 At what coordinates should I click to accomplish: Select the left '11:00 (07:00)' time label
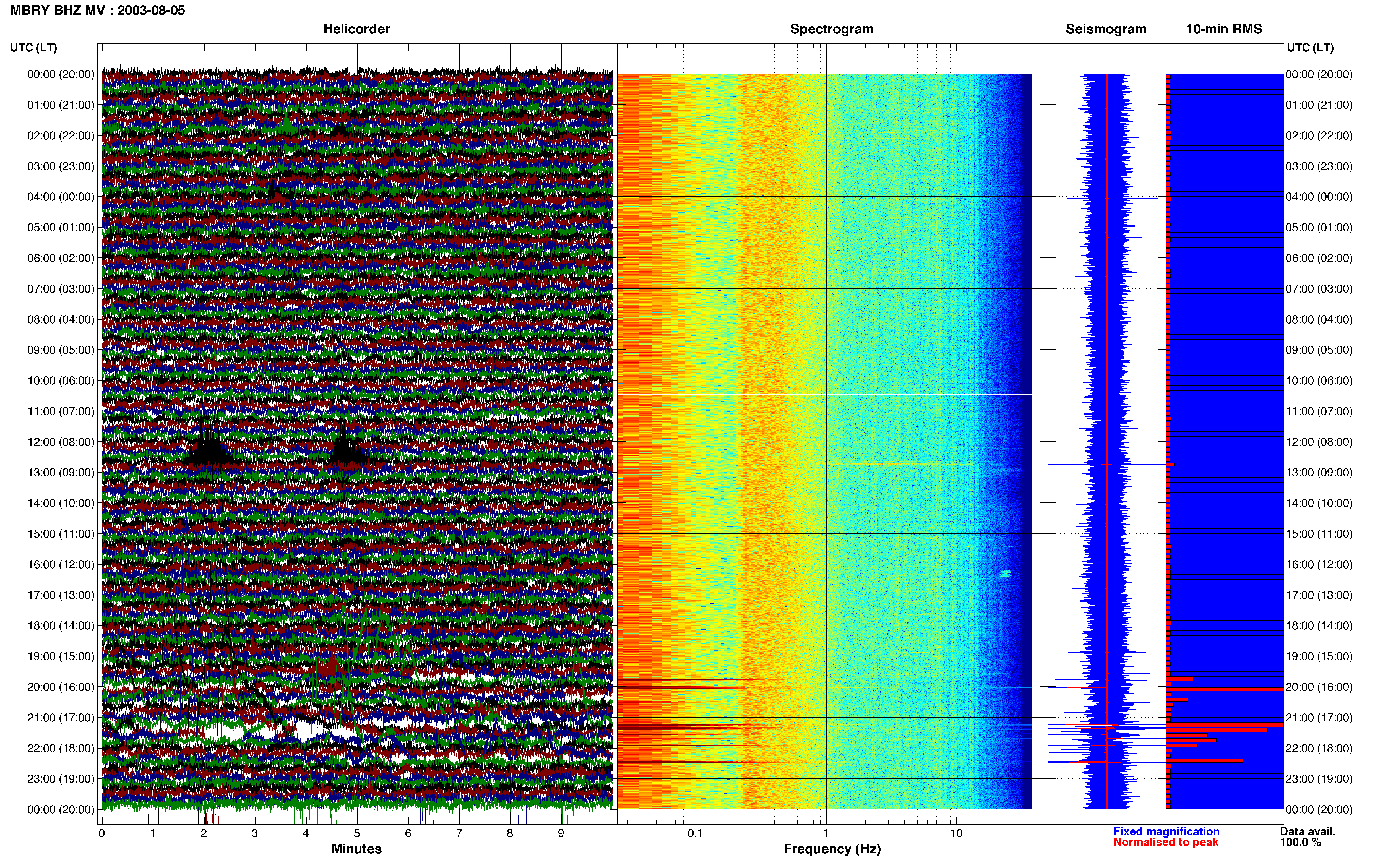(x=61, y=411)
